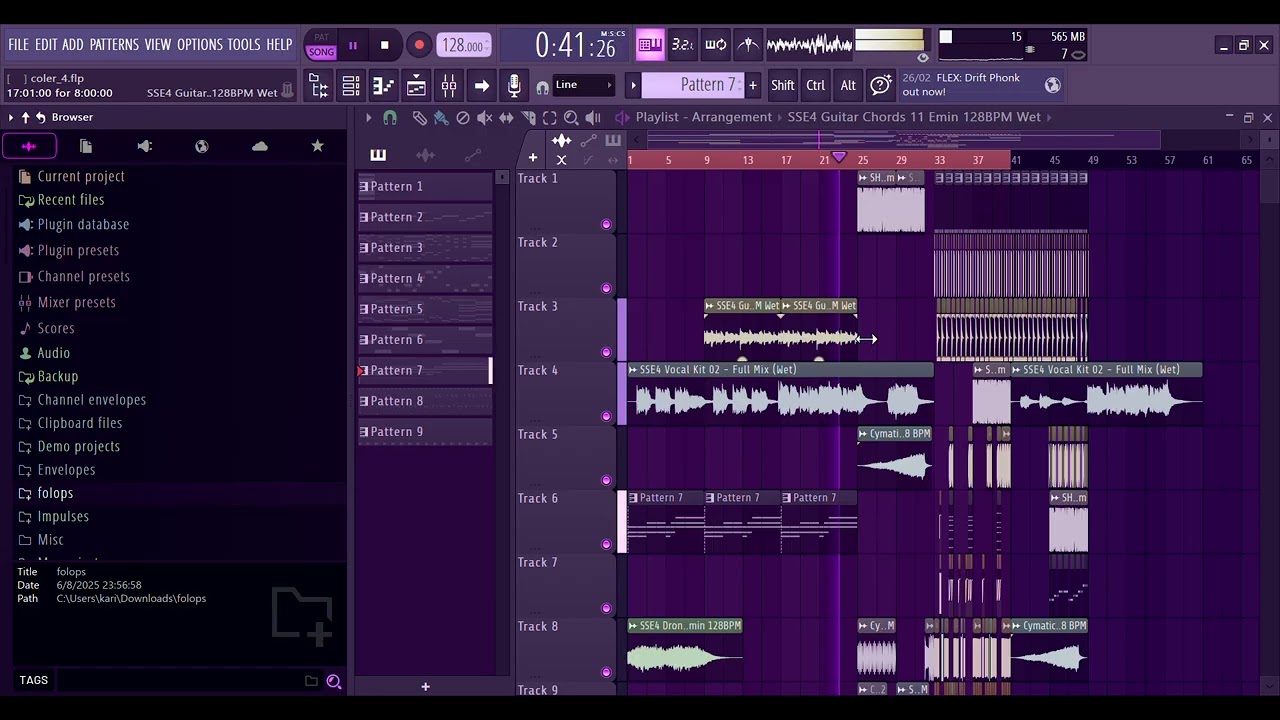
Task: Click the Shift modifier button
Action: pos(783,86)
